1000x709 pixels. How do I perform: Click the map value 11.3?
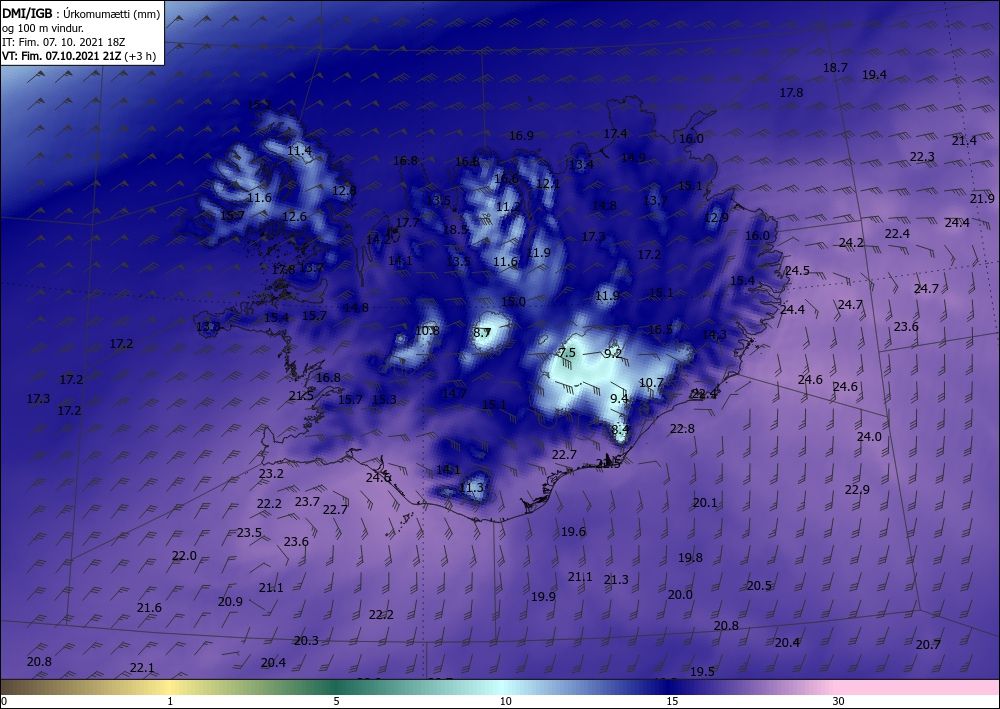472,488
